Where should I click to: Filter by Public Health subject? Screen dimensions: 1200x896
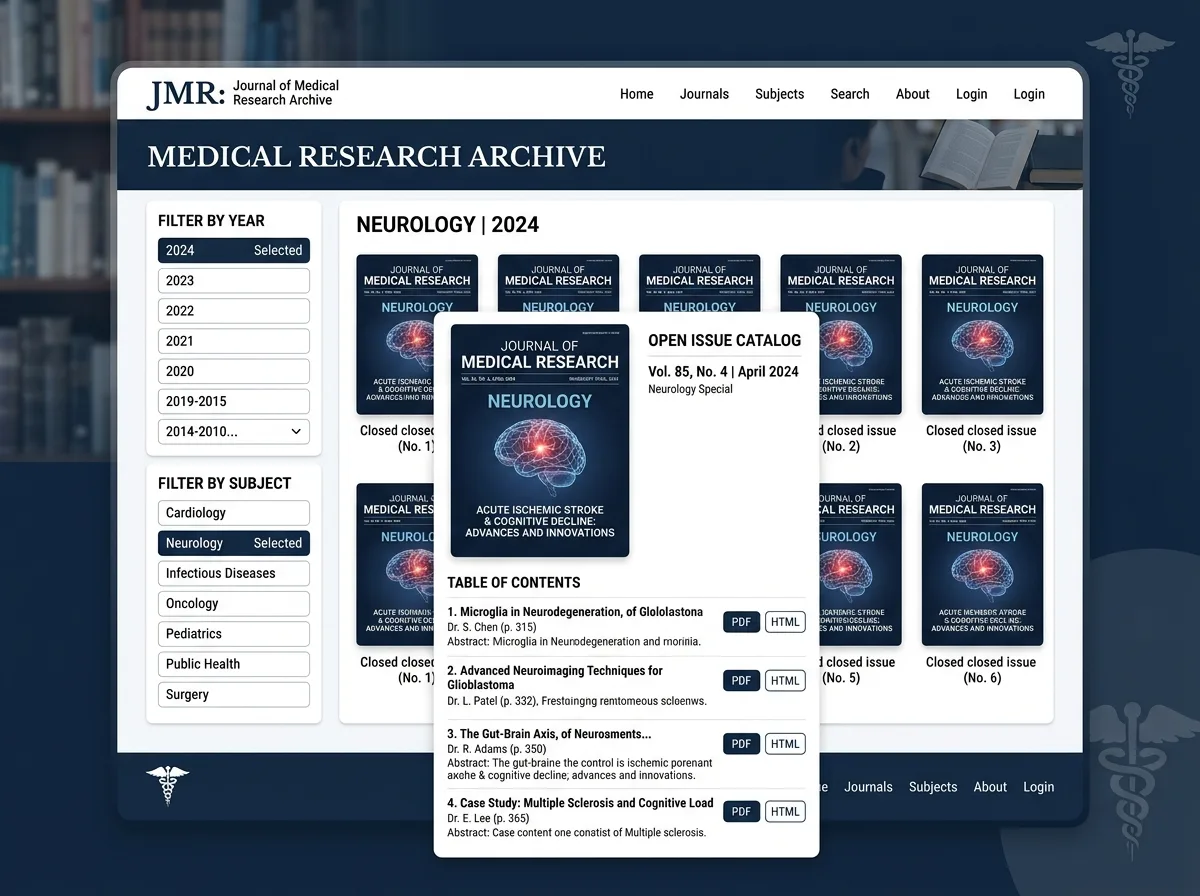click(x=234, y=664)
